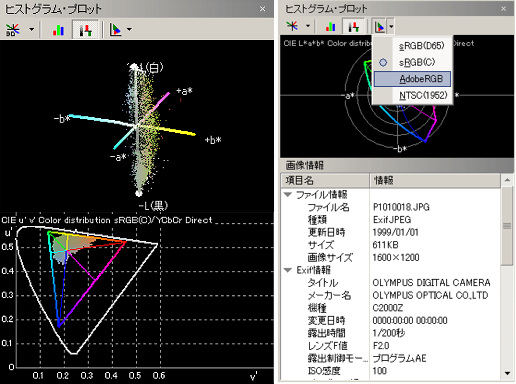516x384 pixels.
Task: Click the 項目名 column header
Action: (325, 180)
